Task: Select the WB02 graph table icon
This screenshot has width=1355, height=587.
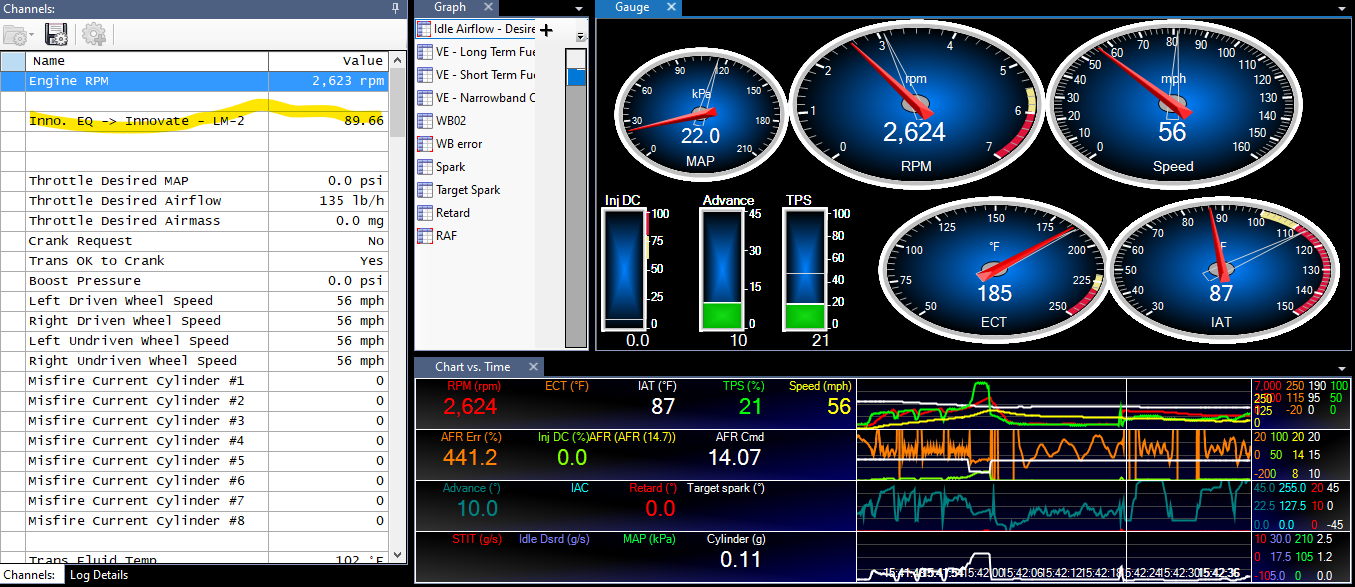Action: click(x=424, y=121)
